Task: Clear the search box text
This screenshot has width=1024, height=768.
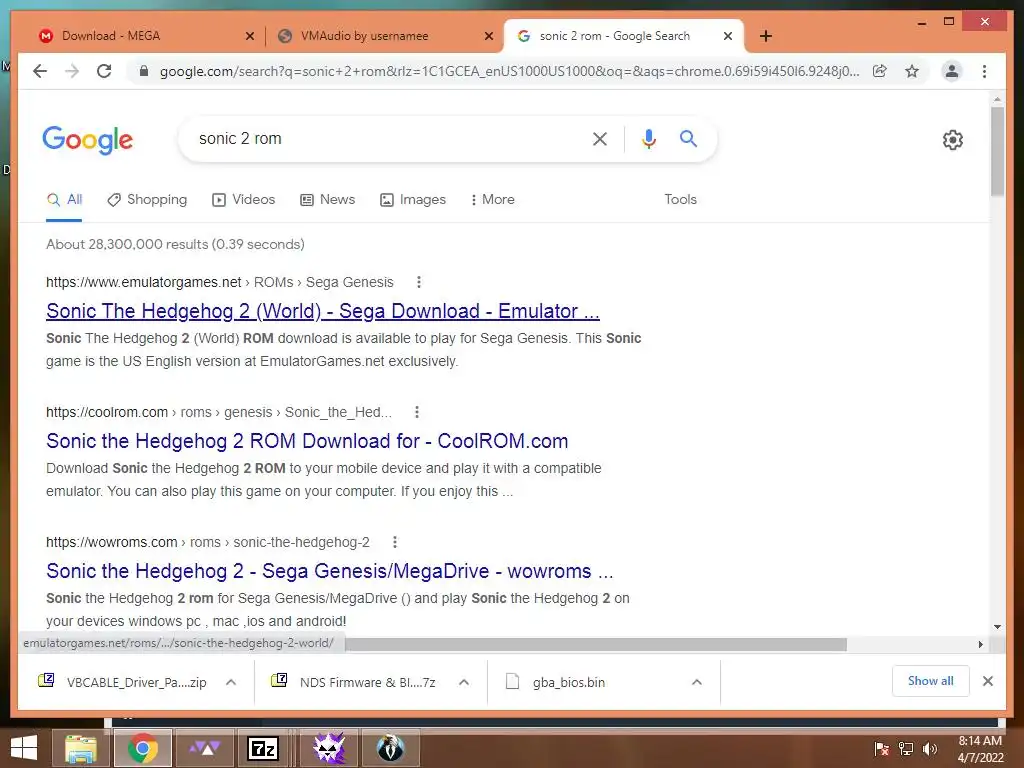Action: pos(600,138)
